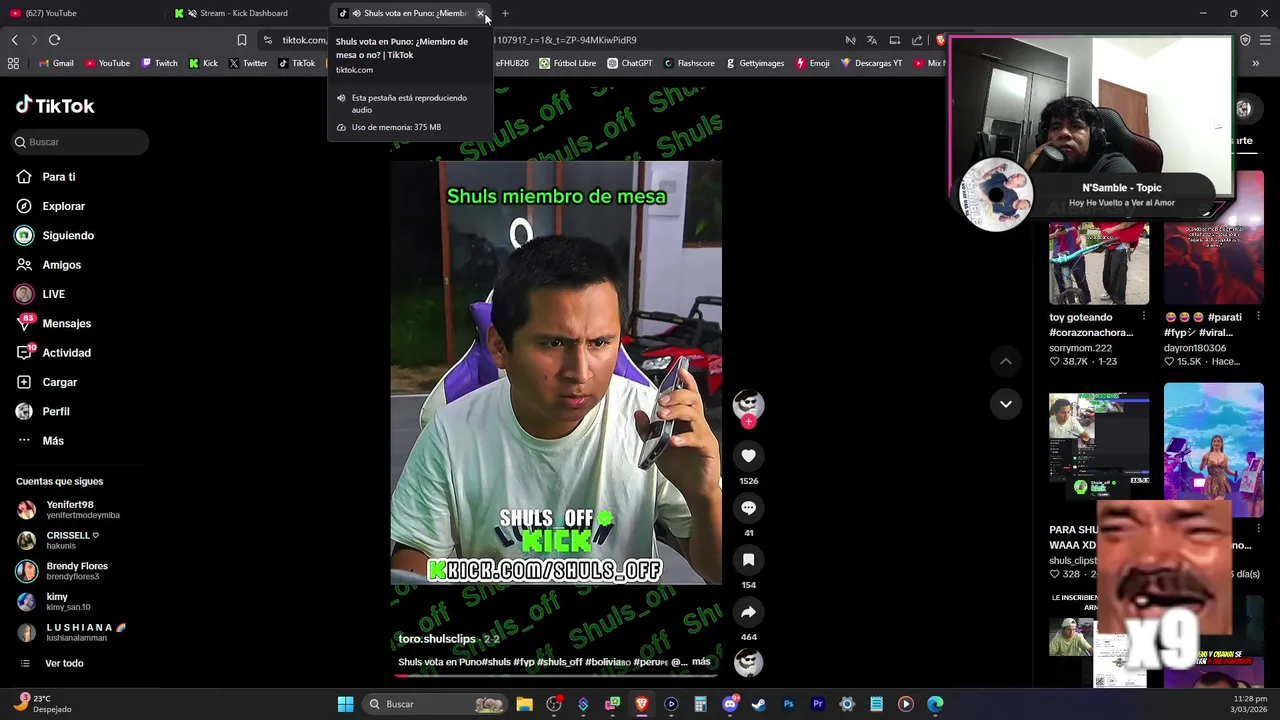Open Twitch bookmark in bookmarks bar
Viewport: 1280px width, 720px height.
[160, 63]
